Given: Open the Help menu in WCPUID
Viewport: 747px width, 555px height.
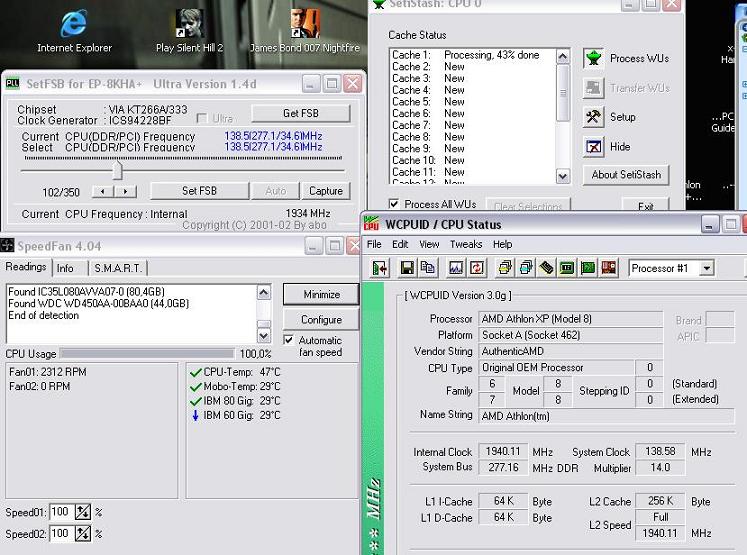Looking at the screenshot, I should point(503,244).
